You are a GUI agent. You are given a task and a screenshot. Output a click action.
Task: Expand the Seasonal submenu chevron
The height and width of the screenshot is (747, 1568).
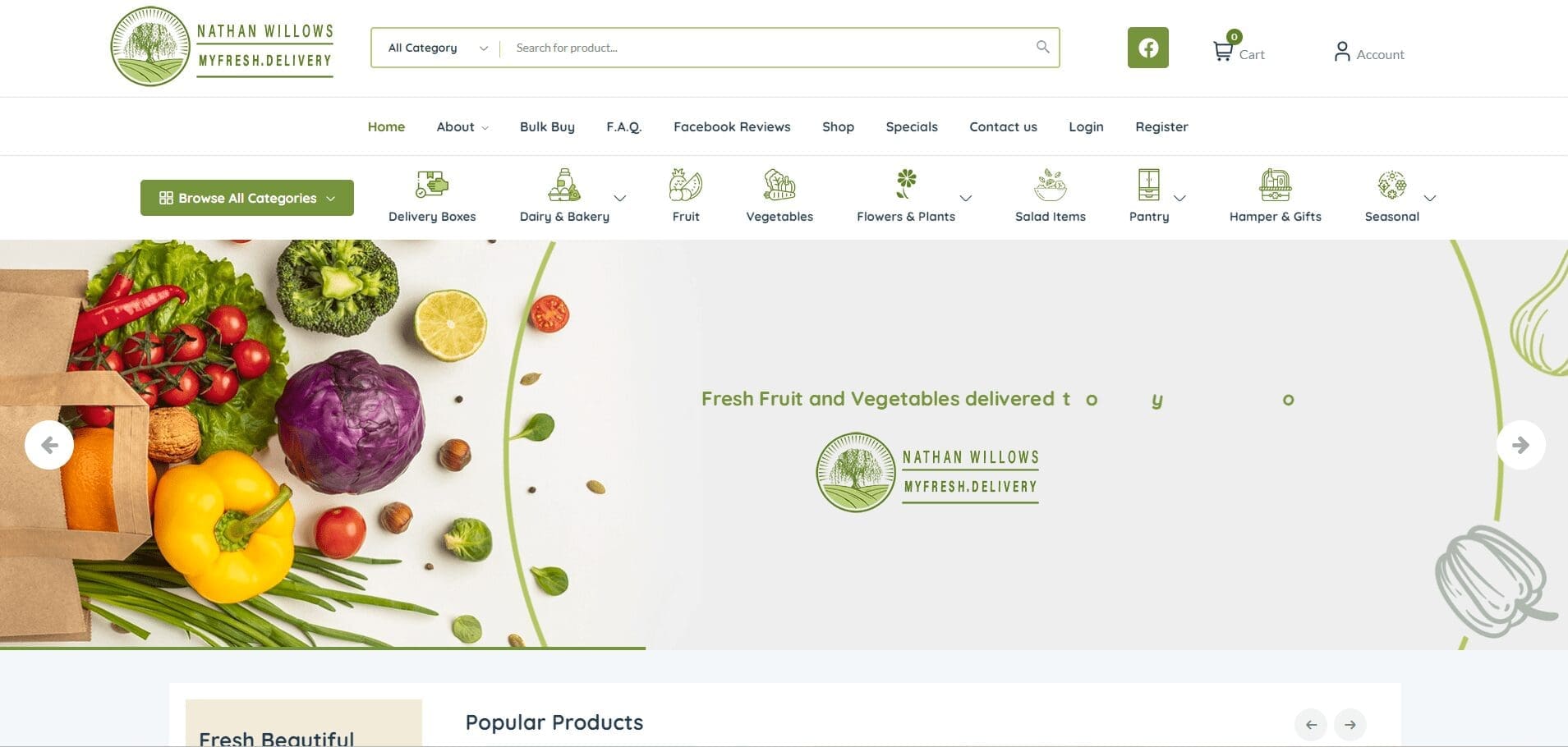coord(1430,198)
